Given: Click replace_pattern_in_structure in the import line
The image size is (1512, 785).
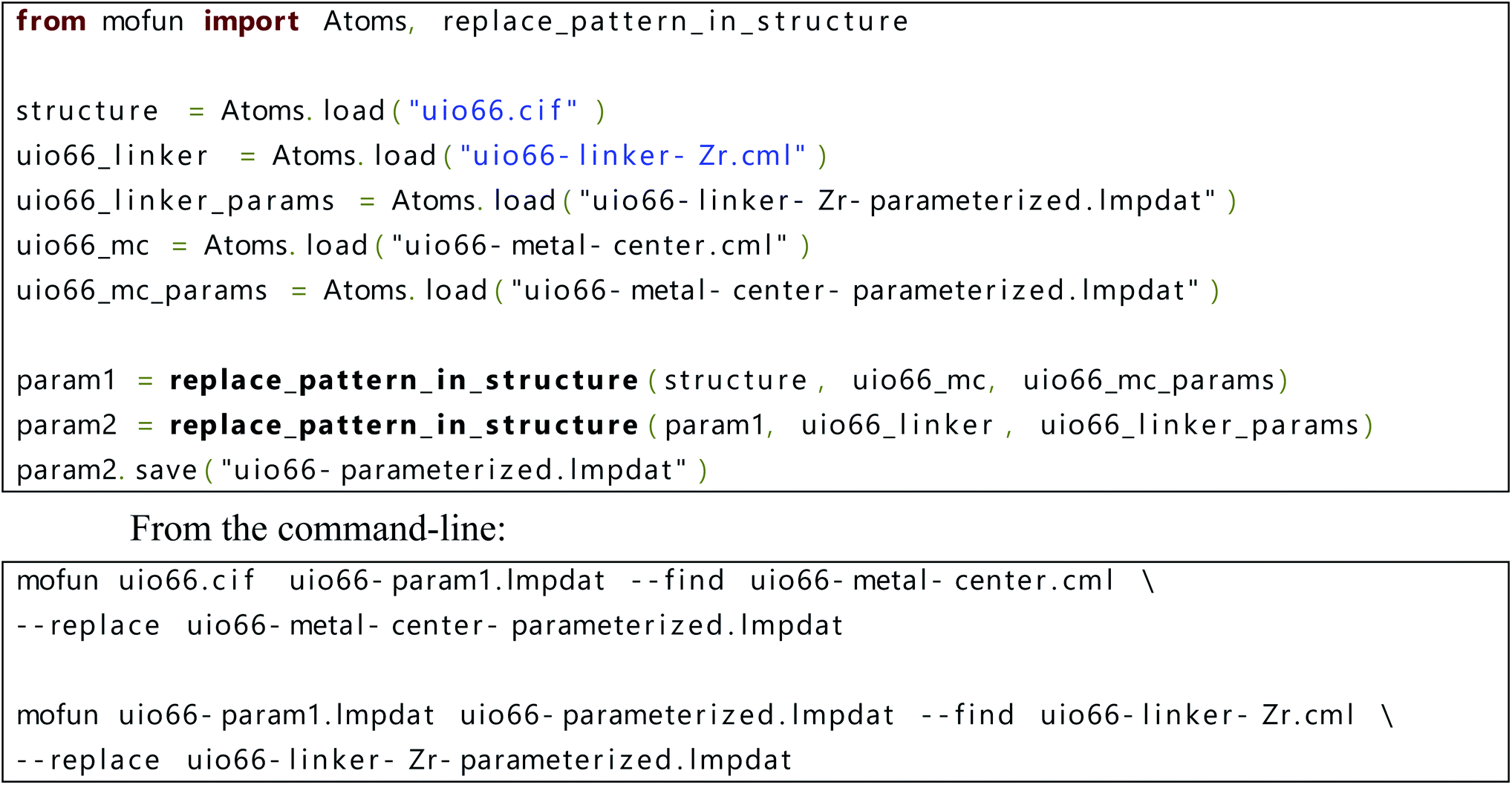Looking at the screenshot, I should [675, 22].
